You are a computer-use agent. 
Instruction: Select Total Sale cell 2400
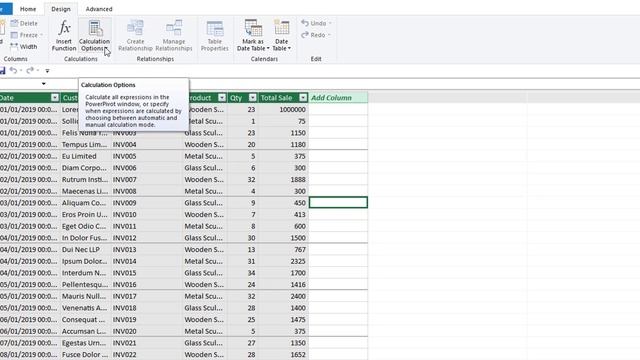tap(283, 296)
